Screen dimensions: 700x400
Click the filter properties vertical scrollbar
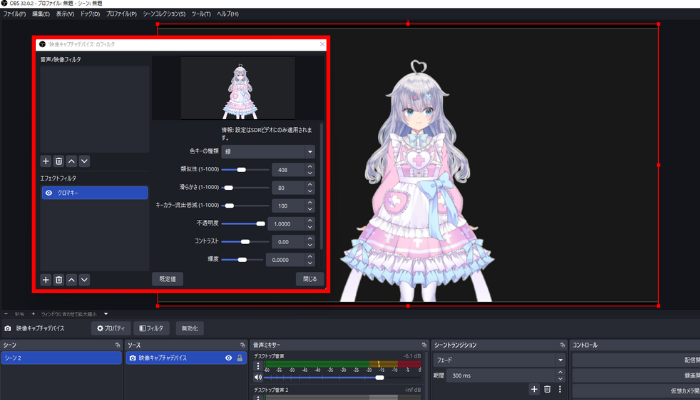(x=322, y=187)
